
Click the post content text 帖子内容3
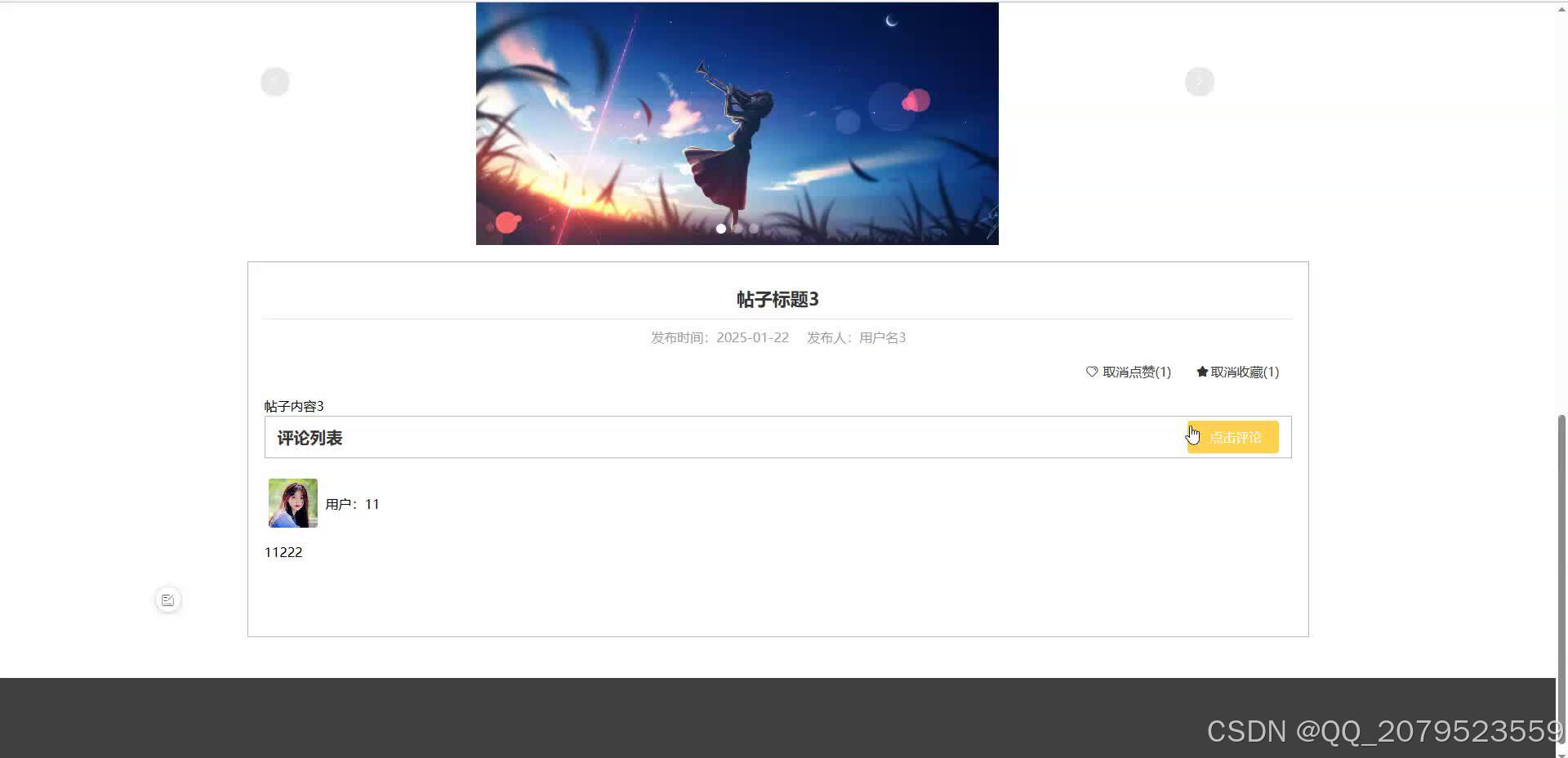click(294, 406)
